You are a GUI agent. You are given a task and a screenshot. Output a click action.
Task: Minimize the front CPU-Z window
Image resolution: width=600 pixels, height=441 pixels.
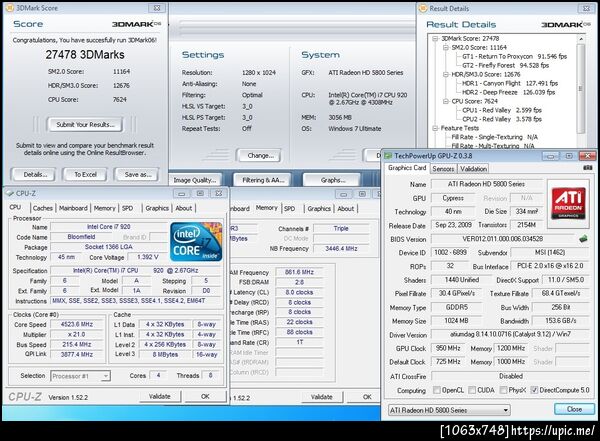[181, 193]
